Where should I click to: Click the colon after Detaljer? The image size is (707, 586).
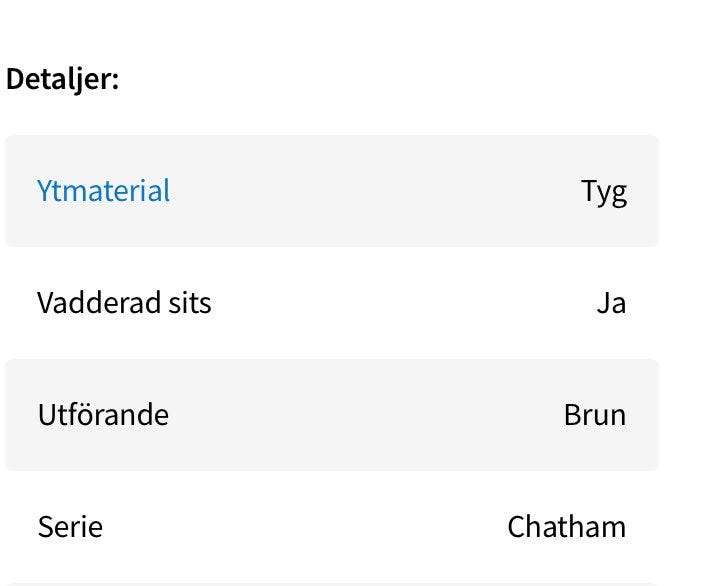(116, 81)
